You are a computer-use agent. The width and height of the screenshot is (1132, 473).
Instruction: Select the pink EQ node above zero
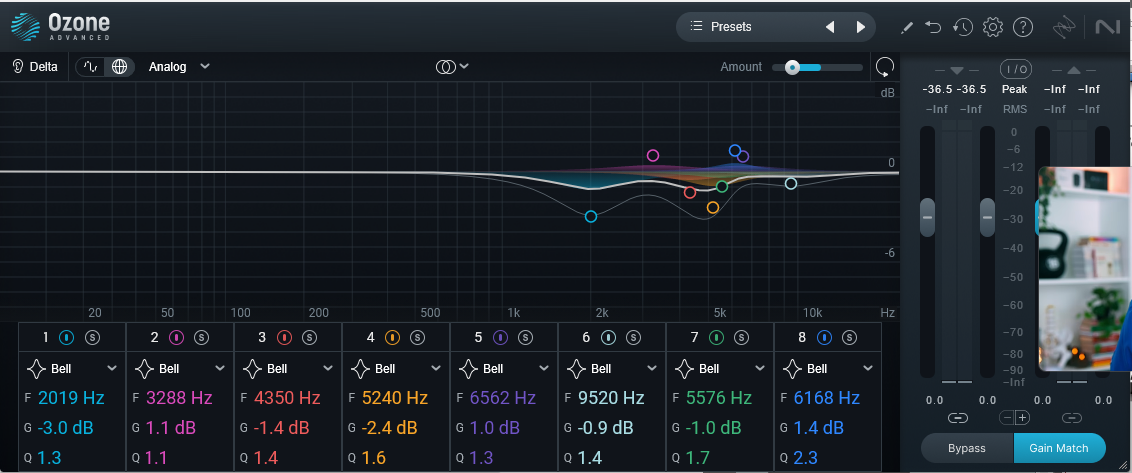(653, 155)
